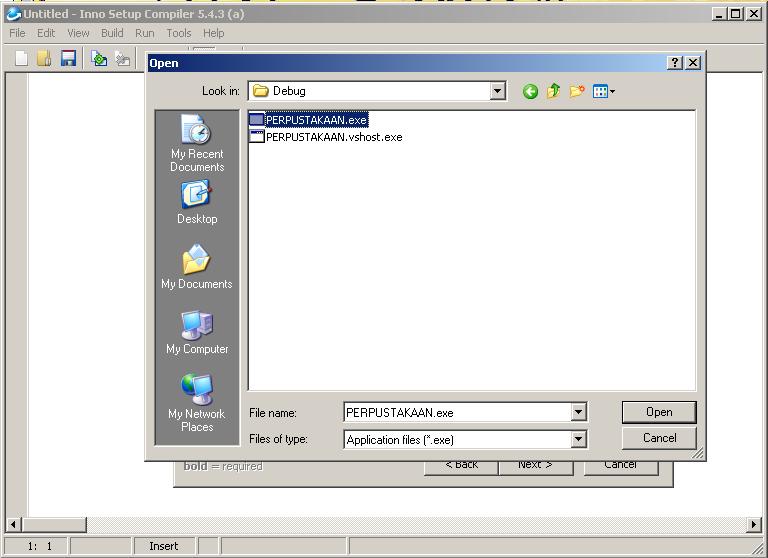Select PERPUSTAKAAN.vshost.exe file

(326, 137)
